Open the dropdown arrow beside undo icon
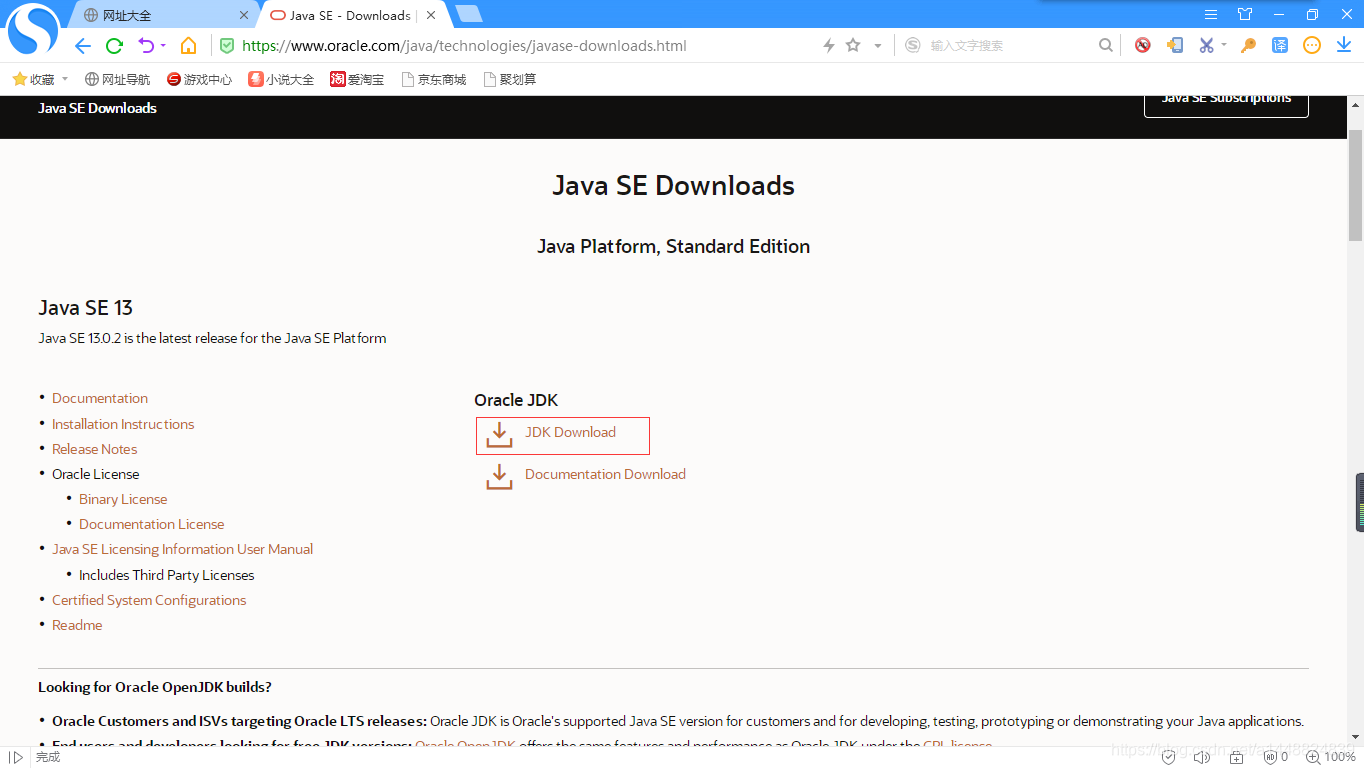Image resolution: width=1364 pixels, height=768 pixels. (163, 46)
